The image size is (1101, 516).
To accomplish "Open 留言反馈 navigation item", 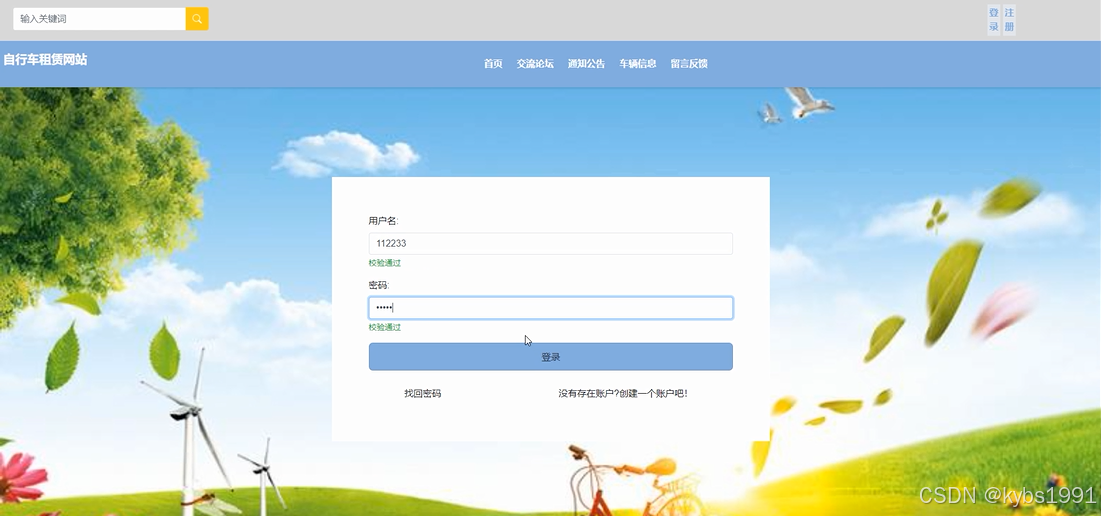I will tap(689, 64).
